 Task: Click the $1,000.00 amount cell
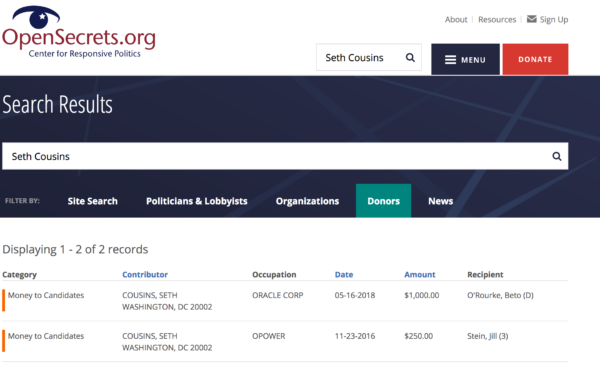(422, 295)
